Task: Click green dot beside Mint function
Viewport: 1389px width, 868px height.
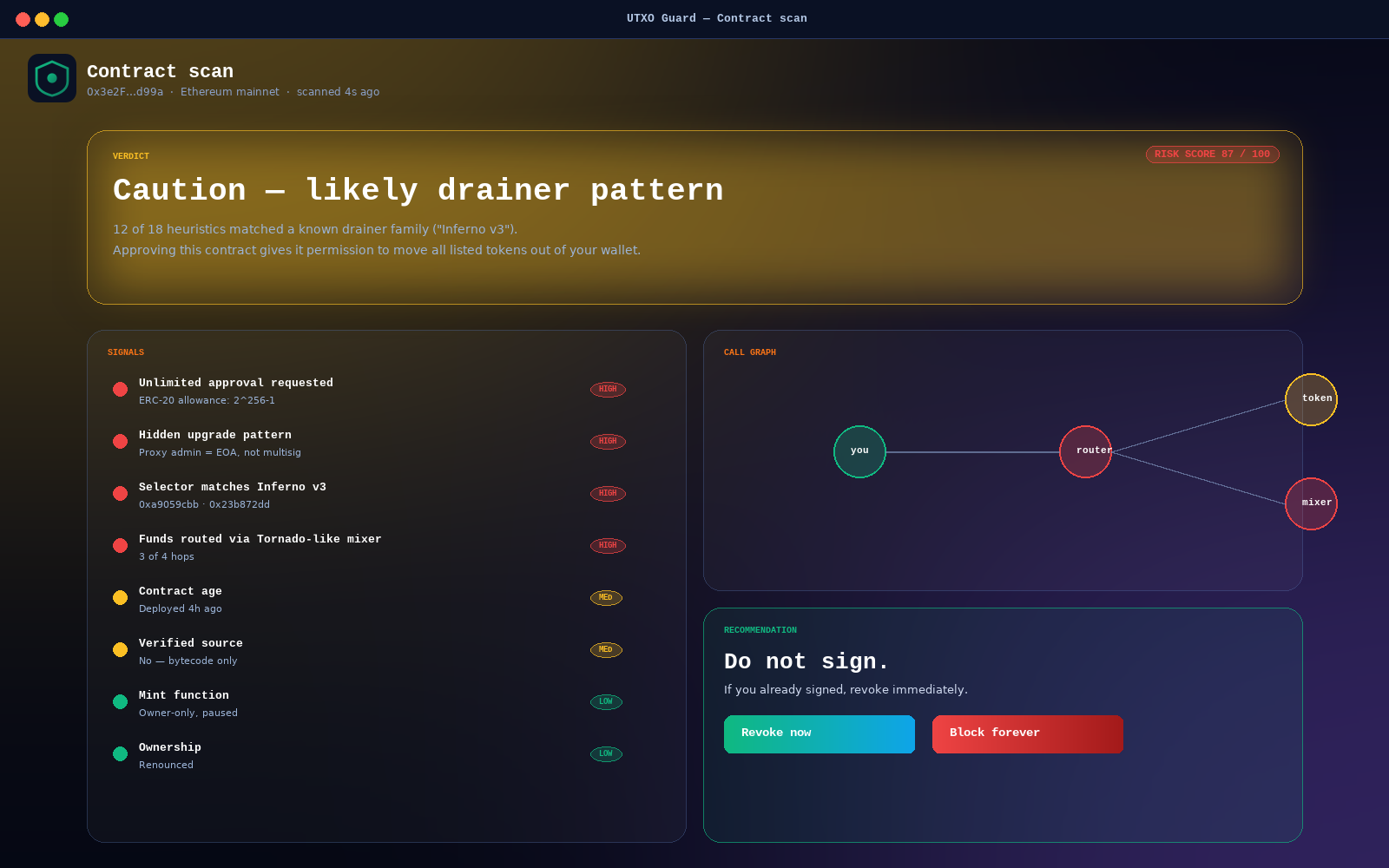Action: point(120,701)
